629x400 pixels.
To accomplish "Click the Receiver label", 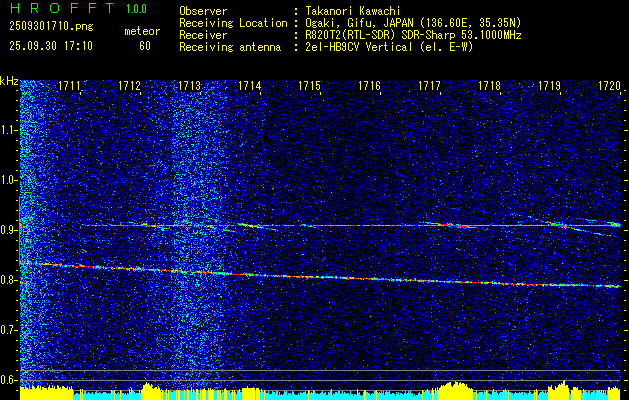I will coord(203,35).
